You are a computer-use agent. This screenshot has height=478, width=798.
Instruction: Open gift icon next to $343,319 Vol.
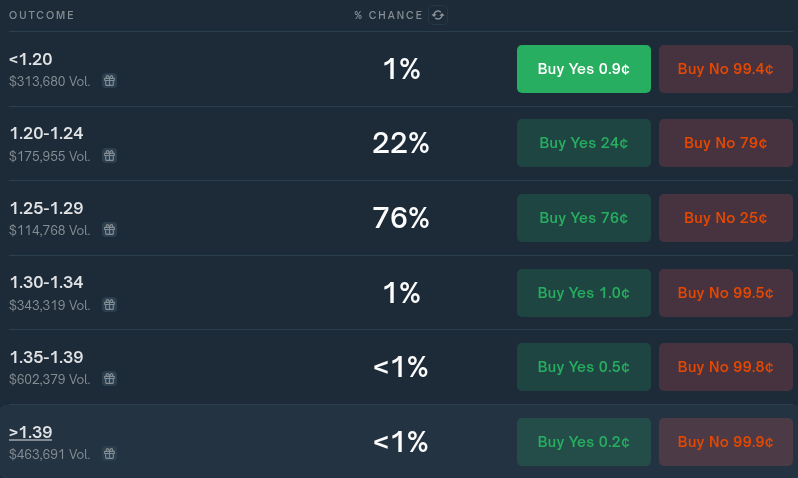click(x=109, y=304)
